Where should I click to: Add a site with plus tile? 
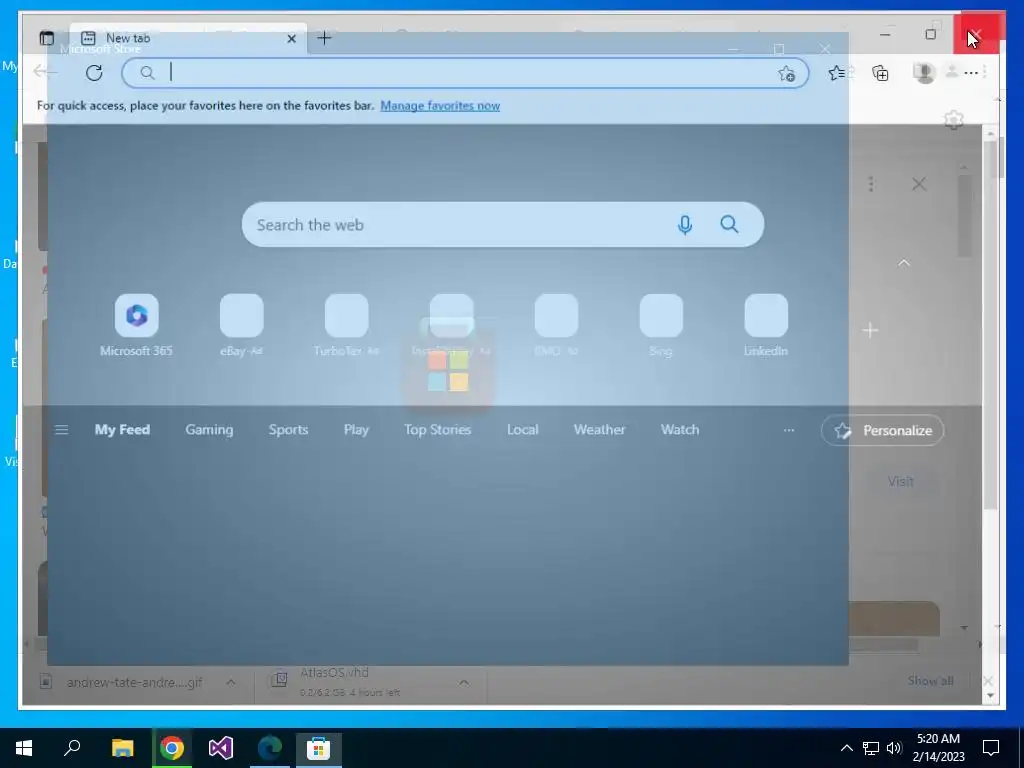[870, 330]
